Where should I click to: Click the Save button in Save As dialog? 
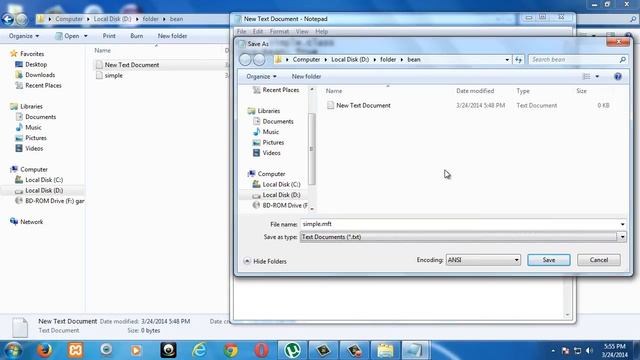pos(549,260)
